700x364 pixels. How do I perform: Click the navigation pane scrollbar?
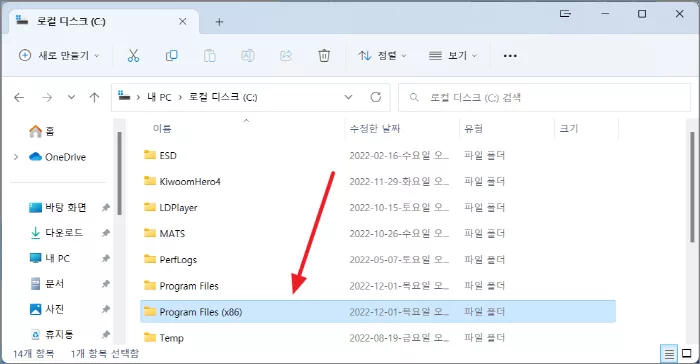point(119,173)
